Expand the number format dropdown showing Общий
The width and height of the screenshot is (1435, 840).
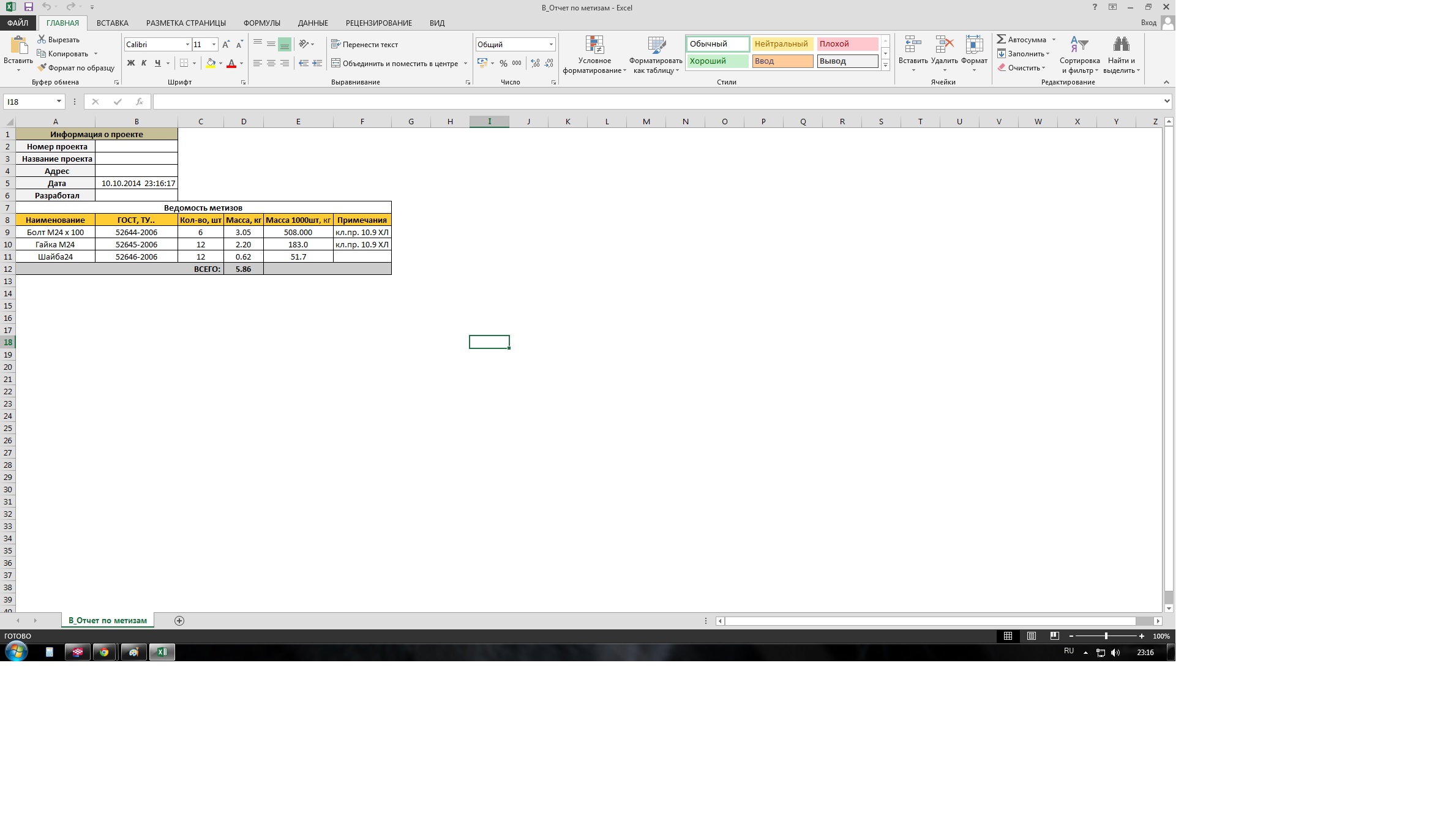point(551,45)
